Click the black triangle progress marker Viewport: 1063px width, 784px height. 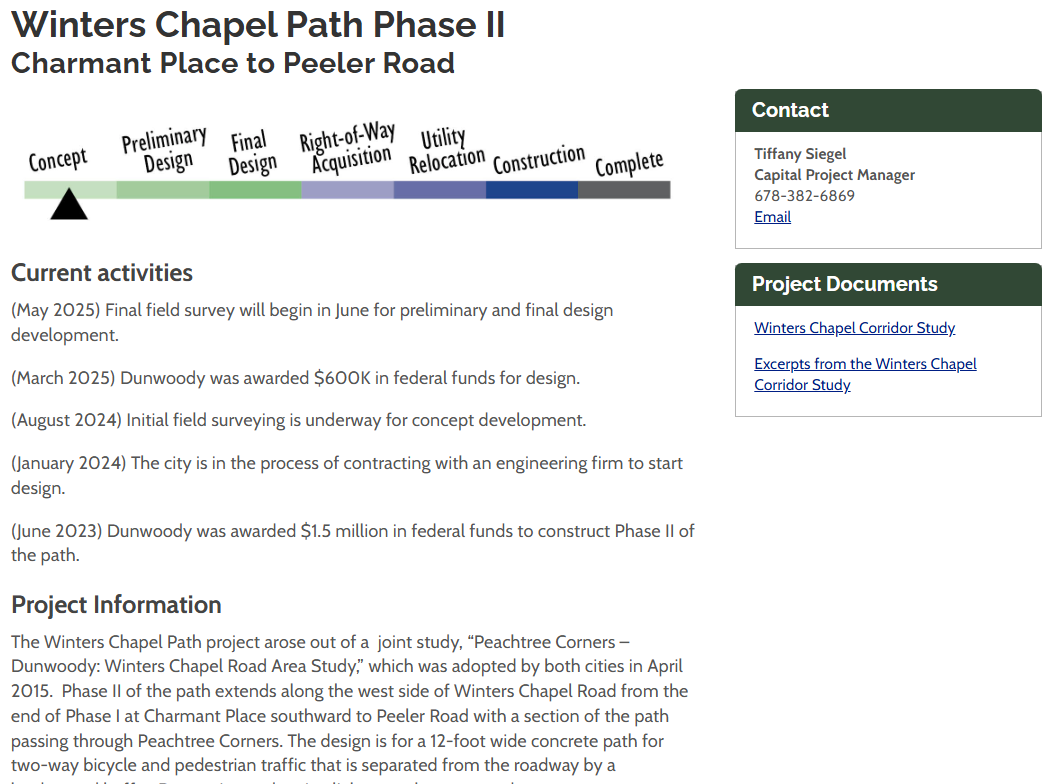[x=69, y=204]
